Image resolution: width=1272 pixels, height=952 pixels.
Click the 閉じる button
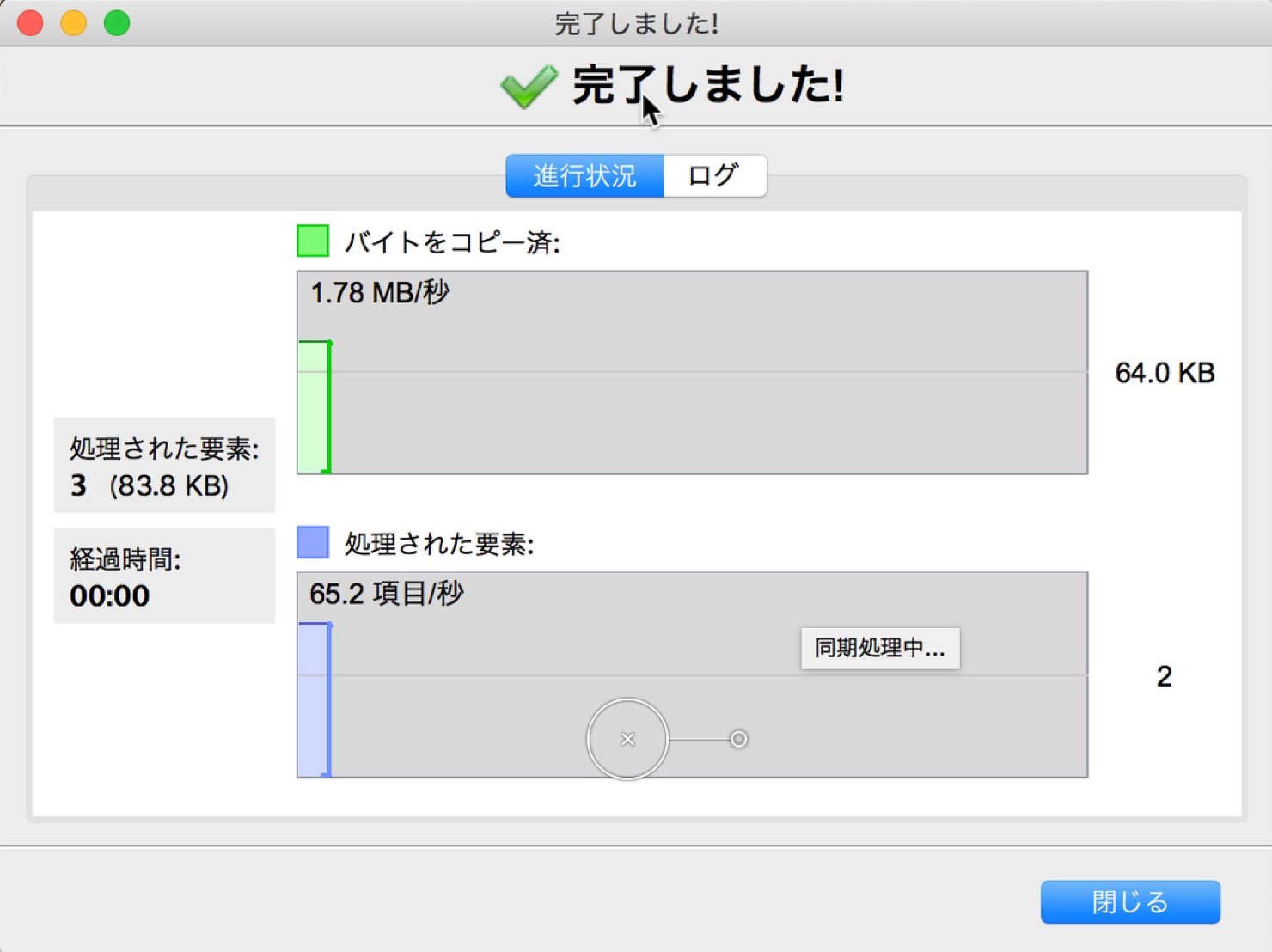[1130, 901]
